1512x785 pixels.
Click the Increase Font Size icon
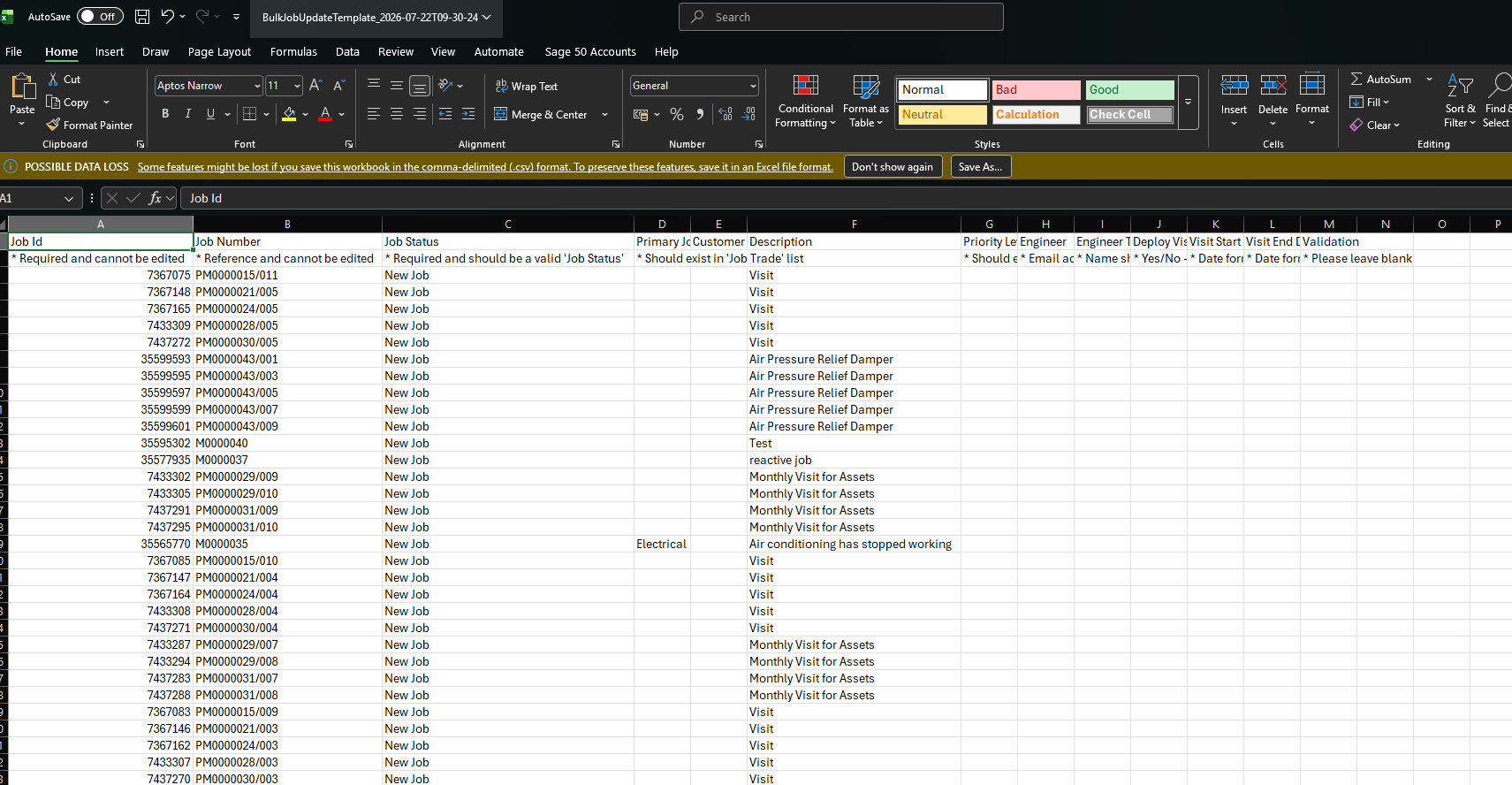point(315,85)
